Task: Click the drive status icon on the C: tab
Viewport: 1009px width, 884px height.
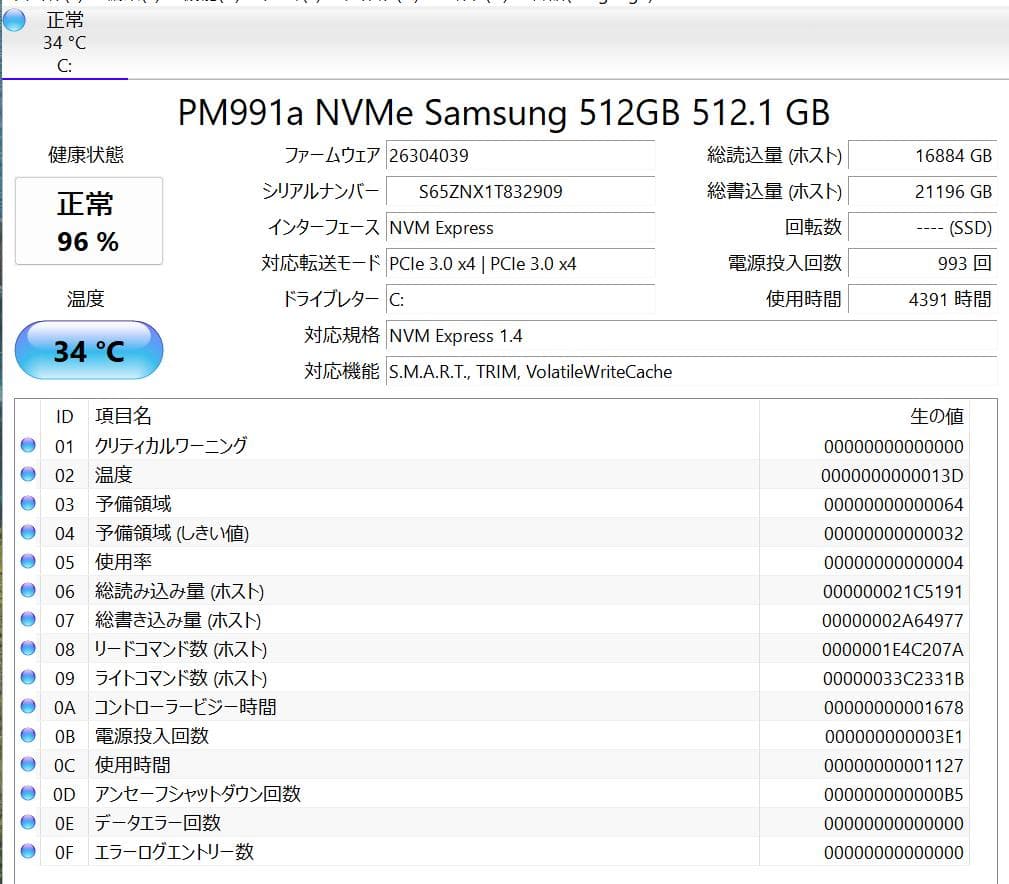Action: click(15, 21)
